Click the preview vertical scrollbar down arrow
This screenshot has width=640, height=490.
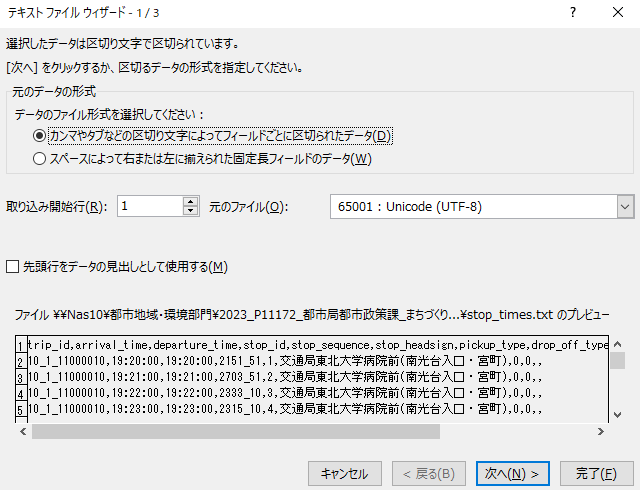(x=618, y=416)
